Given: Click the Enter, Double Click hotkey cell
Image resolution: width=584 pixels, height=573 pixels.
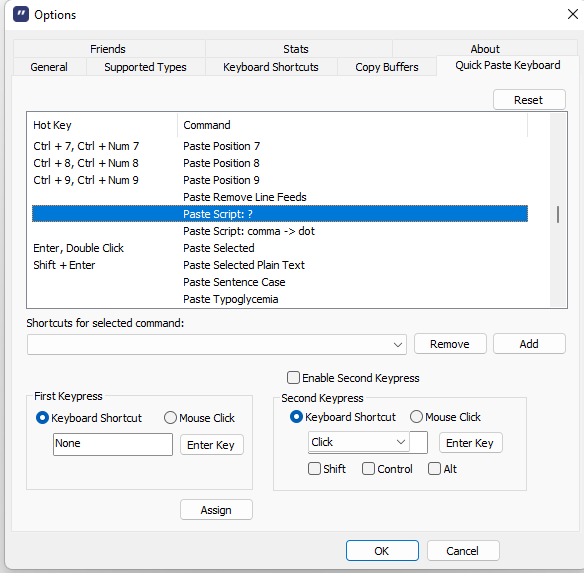Looking at the screenshot, I should click(79, 248).
